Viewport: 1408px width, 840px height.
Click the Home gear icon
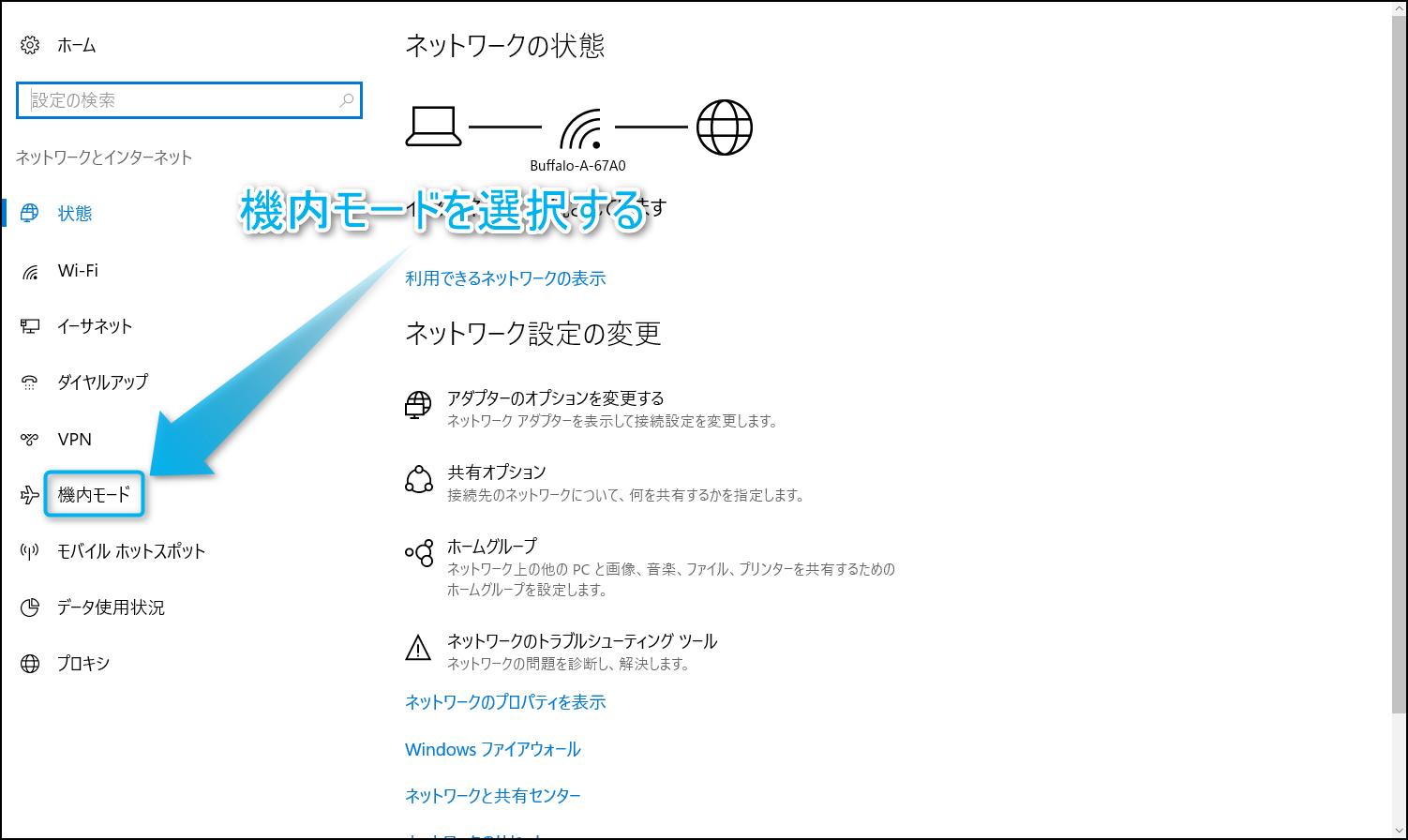tap(30, 45)
